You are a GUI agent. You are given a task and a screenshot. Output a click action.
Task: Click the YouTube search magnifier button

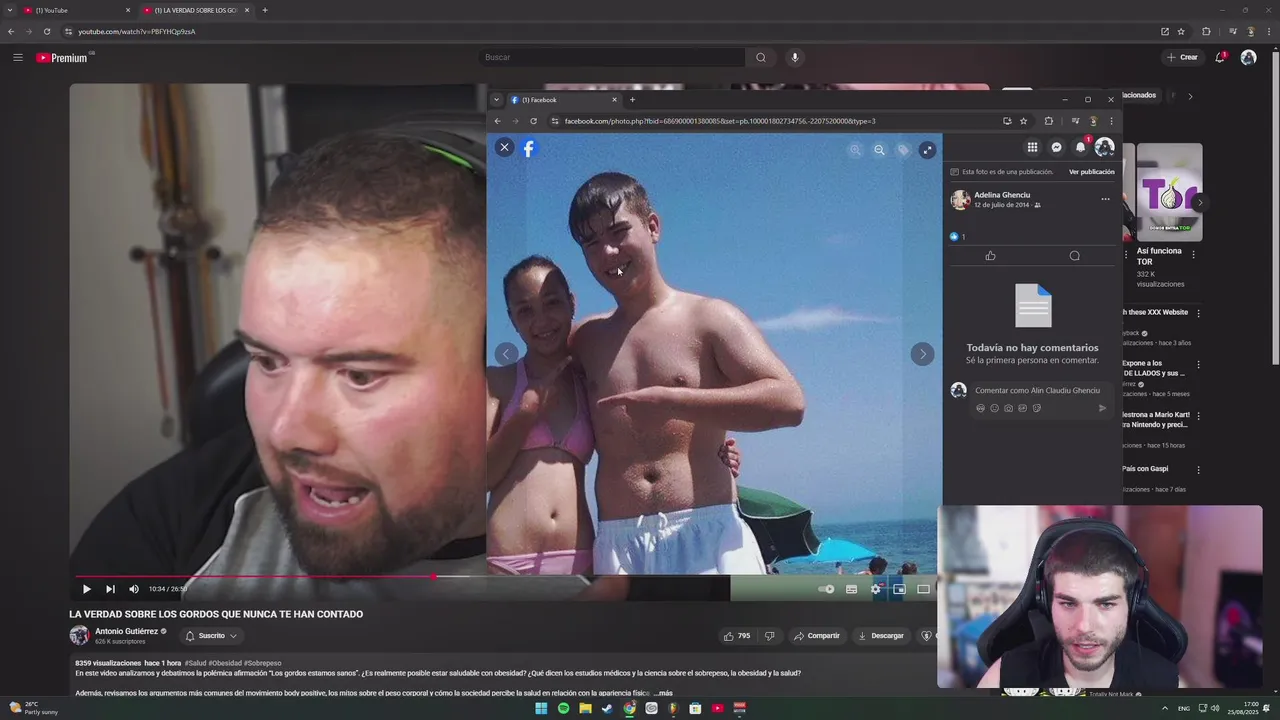pyautogui.click(x=761, y=57)
